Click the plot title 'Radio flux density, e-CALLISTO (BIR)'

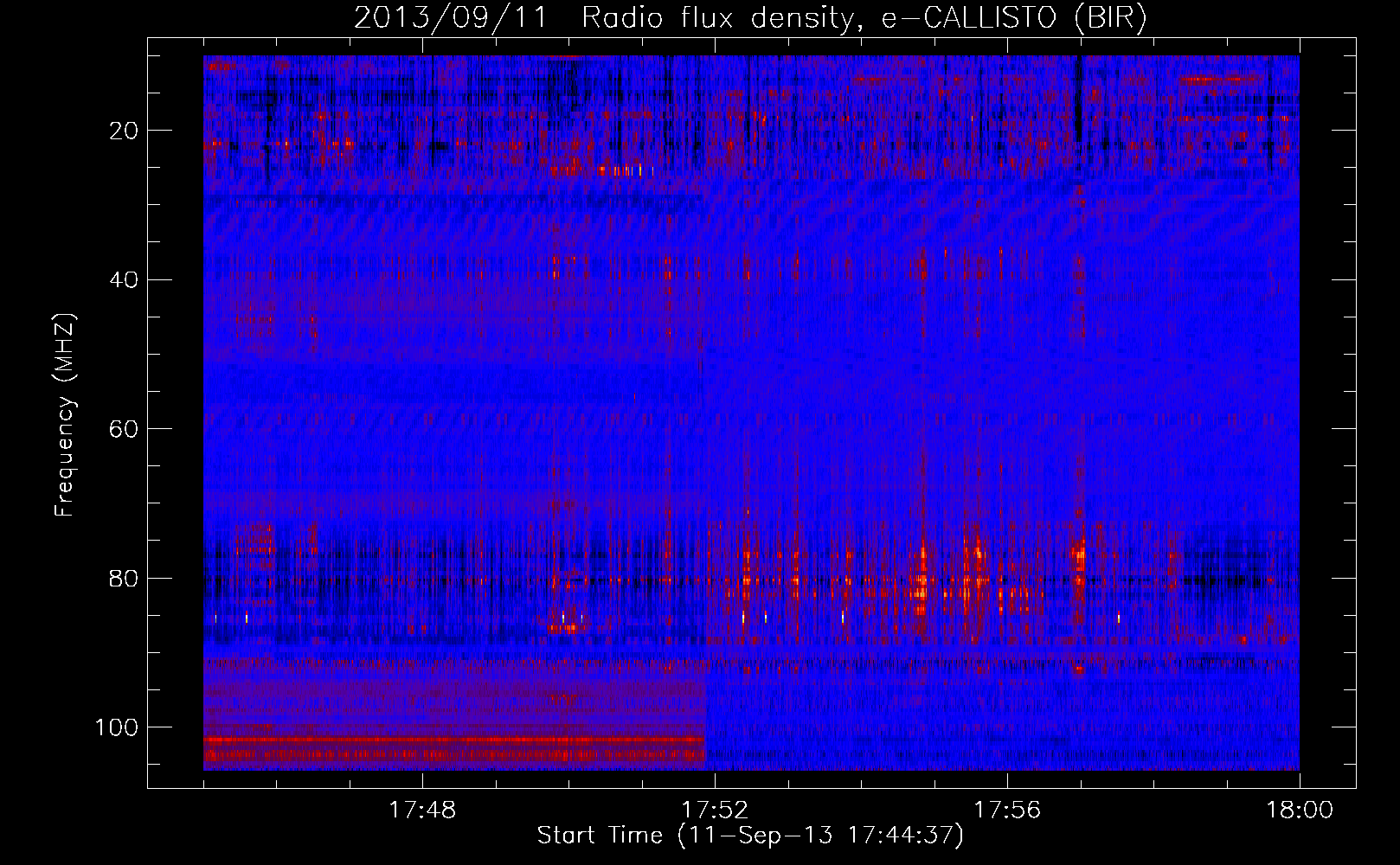[864, 18]
